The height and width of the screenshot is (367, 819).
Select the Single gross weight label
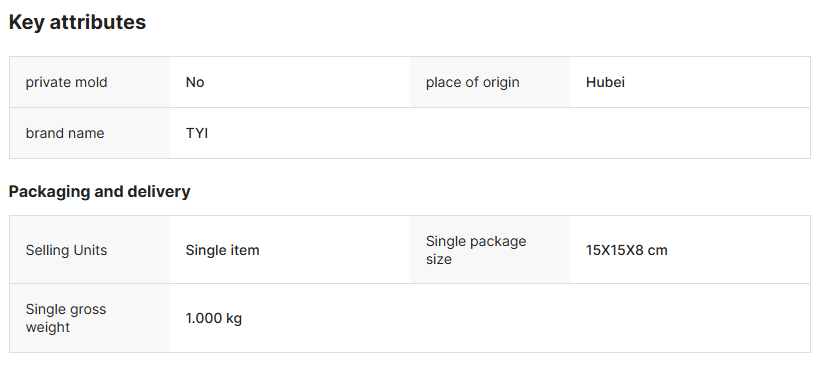click(66, 318)
